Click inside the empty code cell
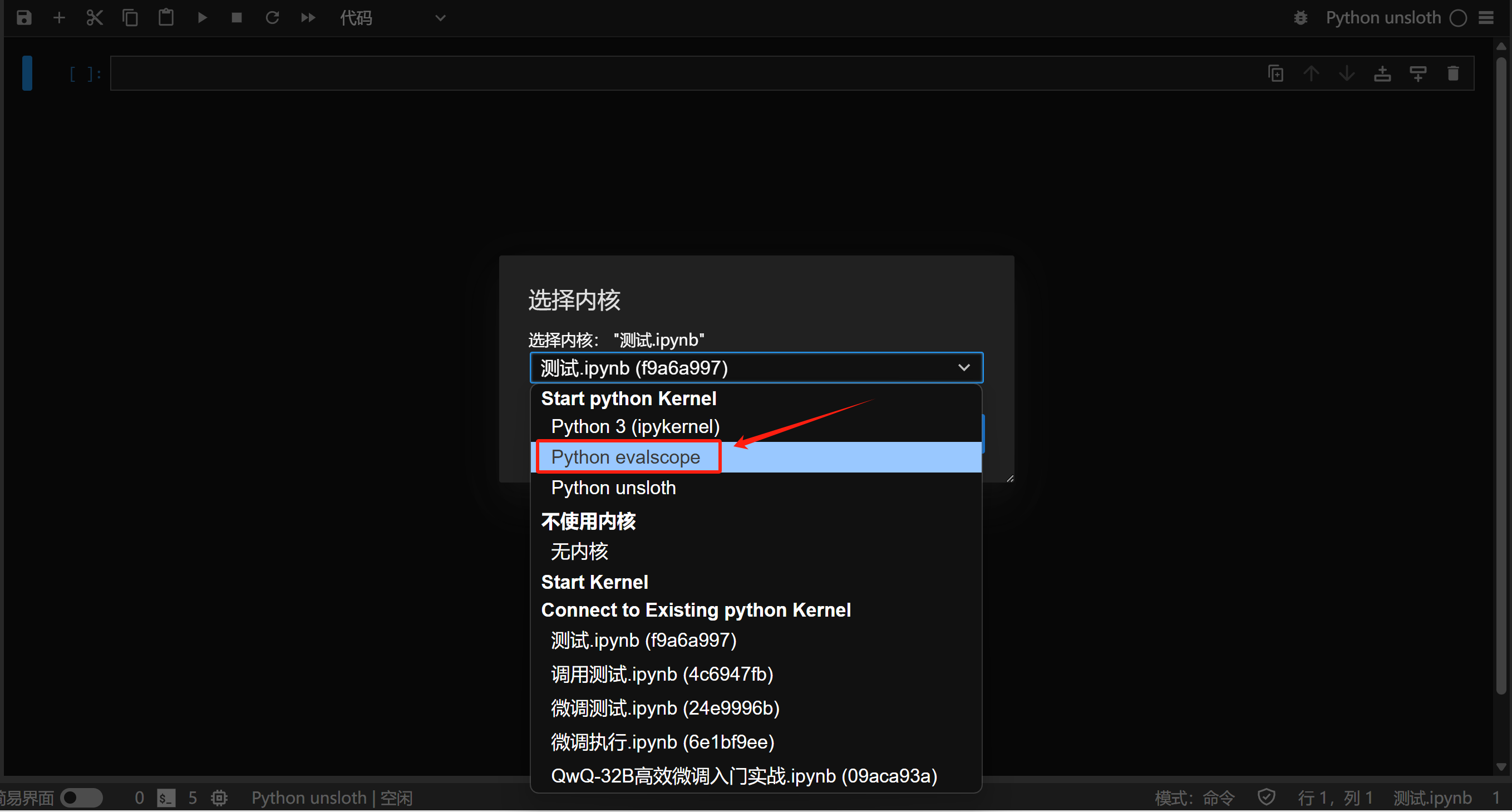Viewport: 1512px width, 812px height. pos(675,73)
